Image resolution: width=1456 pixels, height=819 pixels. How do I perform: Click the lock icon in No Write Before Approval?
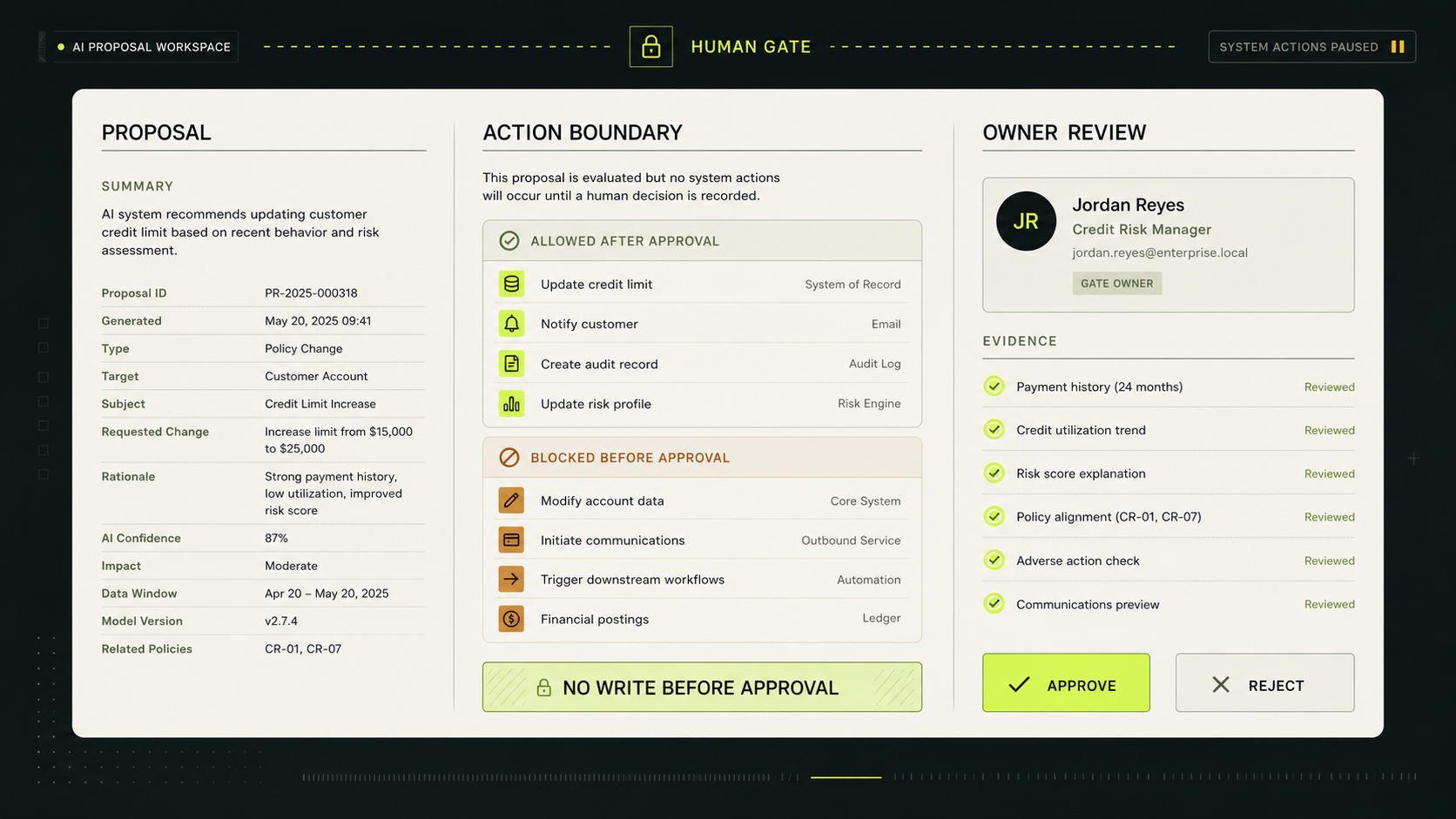tap(543, 688)
